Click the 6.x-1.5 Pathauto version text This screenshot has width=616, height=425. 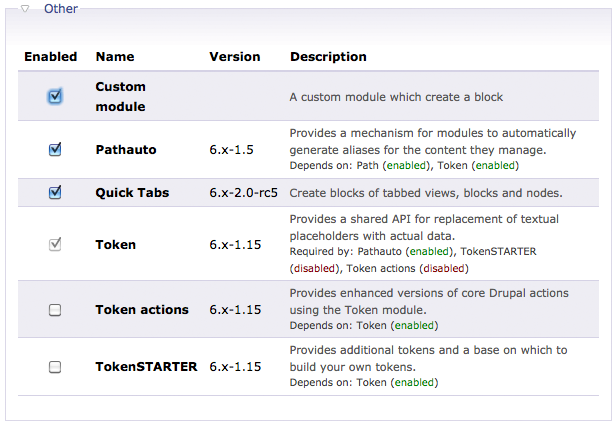231,149
